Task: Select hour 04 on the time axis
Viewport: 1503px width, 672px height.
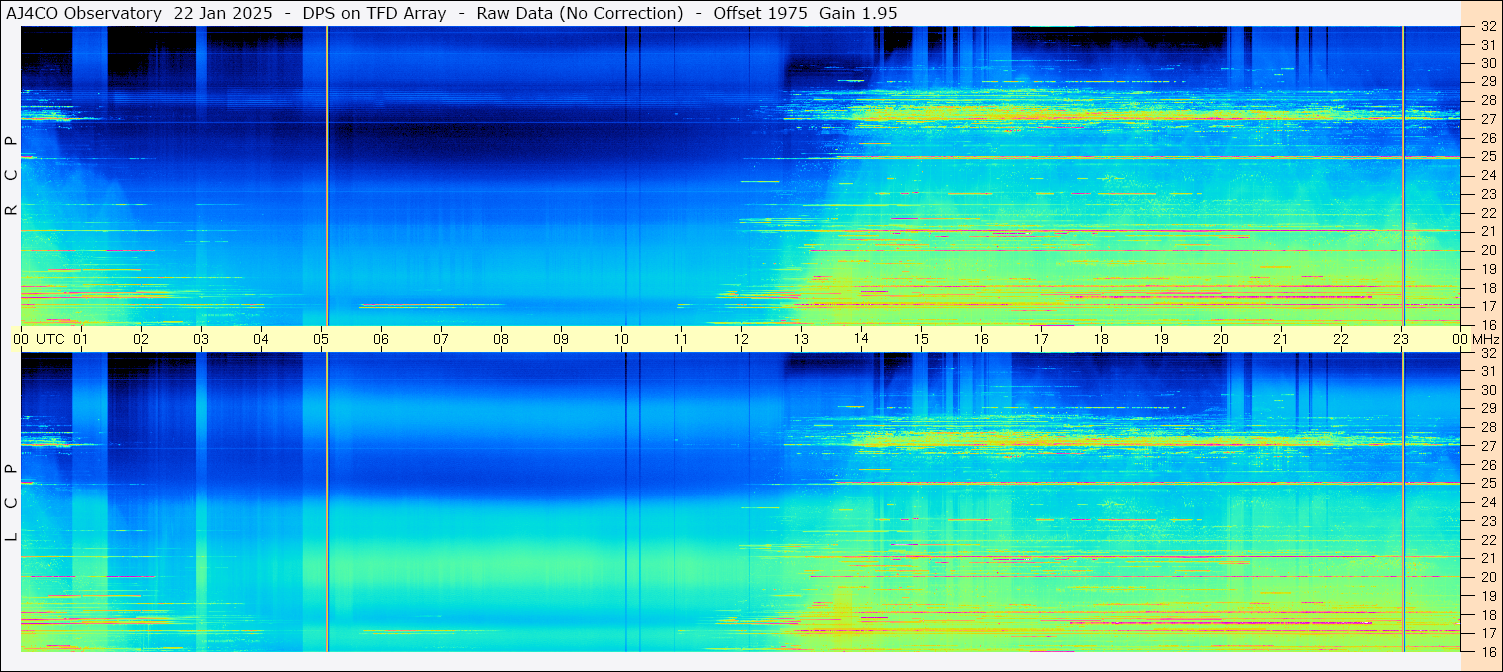Action: click(261, 339)
